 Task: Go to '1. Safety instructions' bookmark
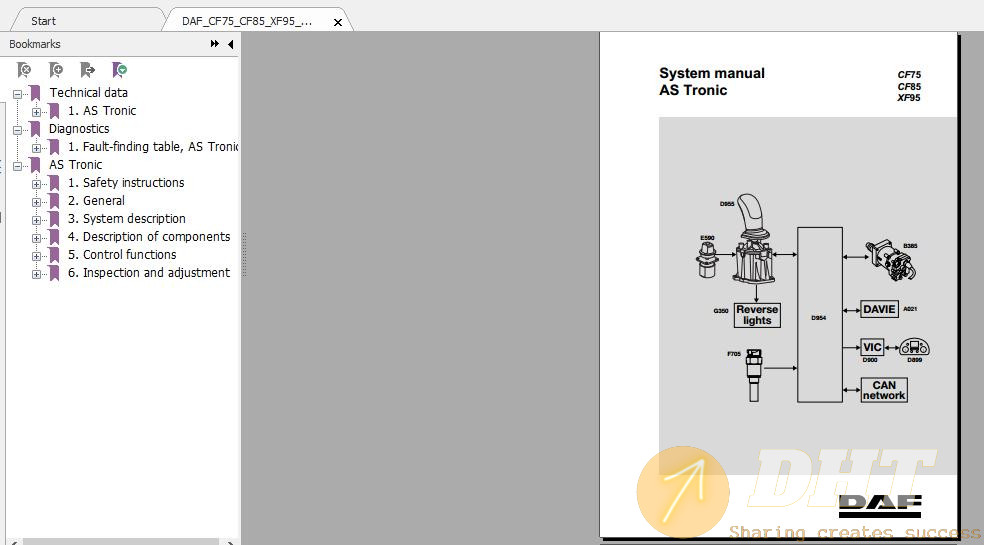tap(126, 183)
